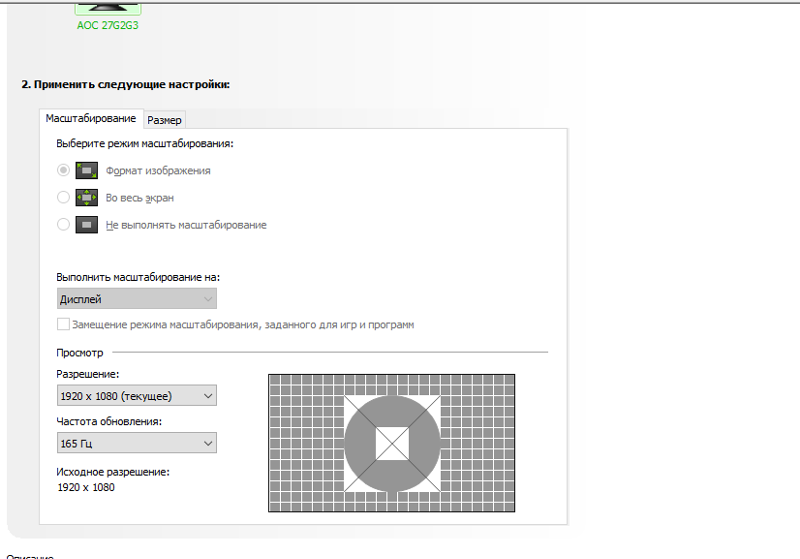The height and width of the screenshot is (559, 800).
Task: Open the Разрешение dropdown showing 1920 x 1080
Action: pyautogui.click(x=136, y=396)
